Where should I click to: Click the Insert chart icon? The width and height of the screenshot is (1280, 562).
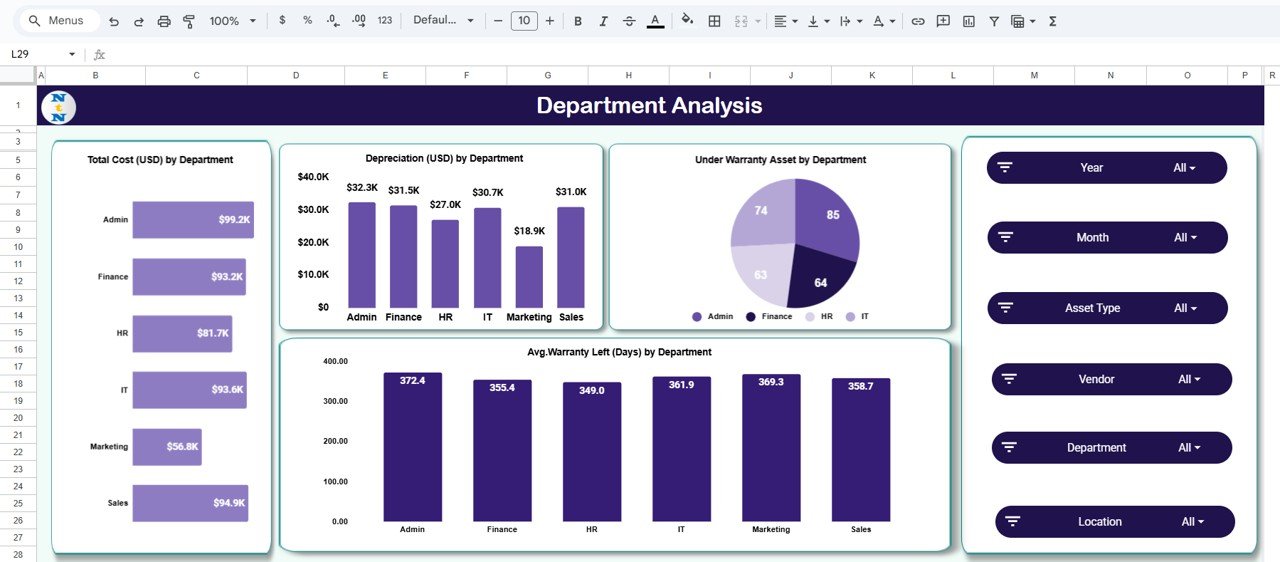click(968, 21)
